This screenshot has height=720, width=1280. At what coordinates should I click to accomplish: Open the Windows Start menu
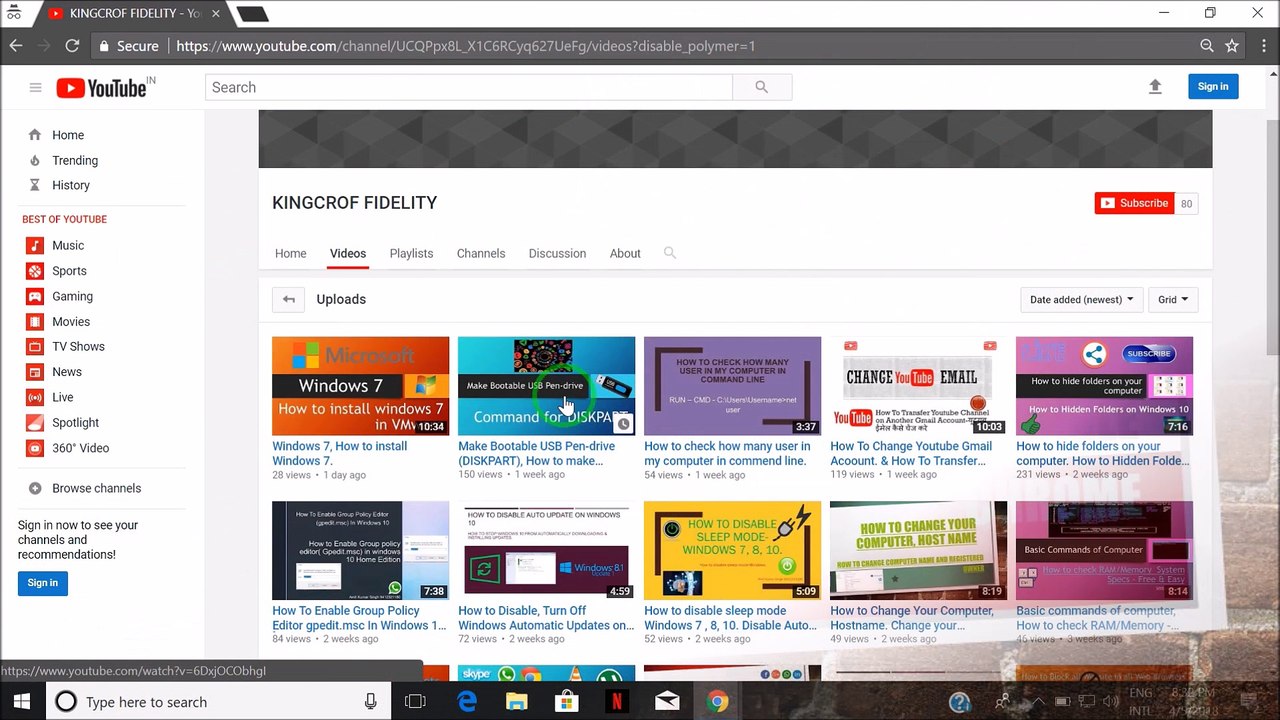[21, 702]
